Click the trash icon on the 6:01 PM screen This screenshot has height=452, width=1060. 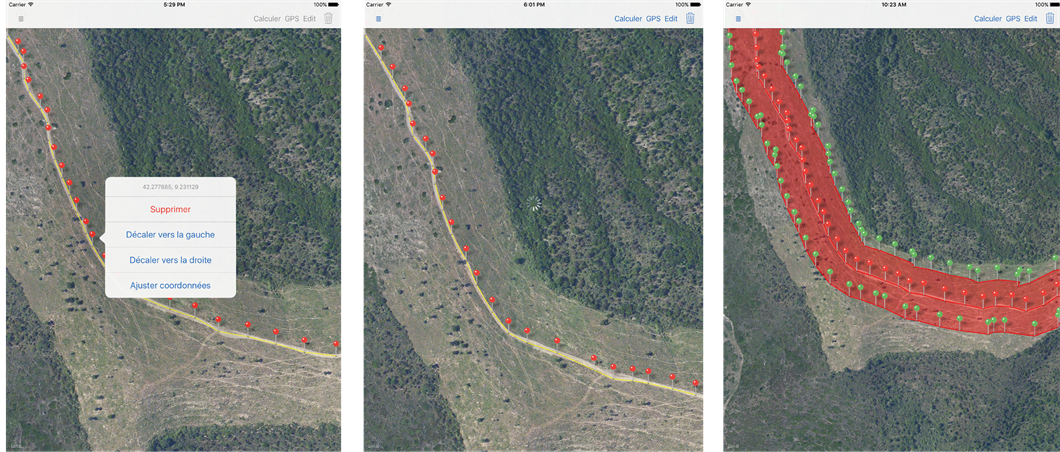point(690,18)
